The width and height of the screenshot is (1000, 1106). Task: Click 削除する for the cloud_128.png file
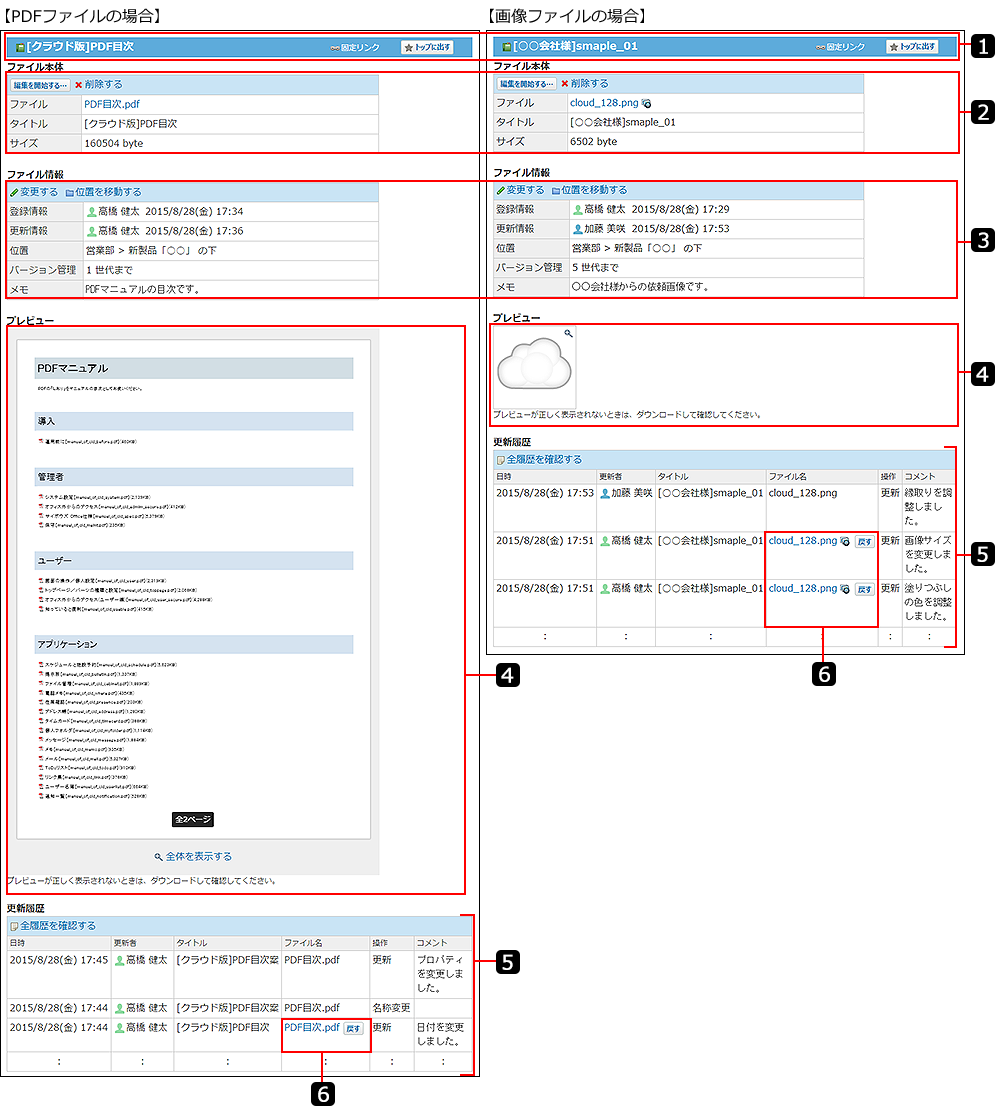pyautogui.click(x=589, y=83)
